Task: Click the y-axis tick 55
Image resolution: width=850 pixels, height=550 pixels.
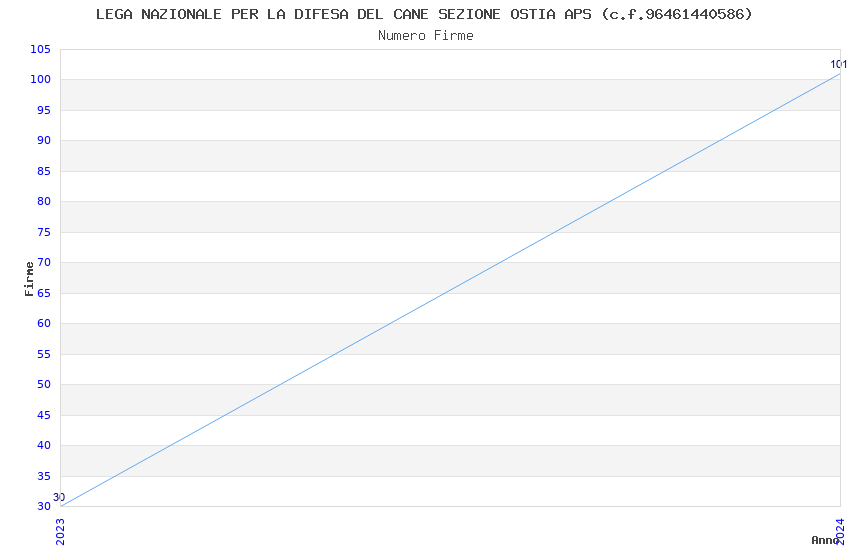Action: coord(43,354)
